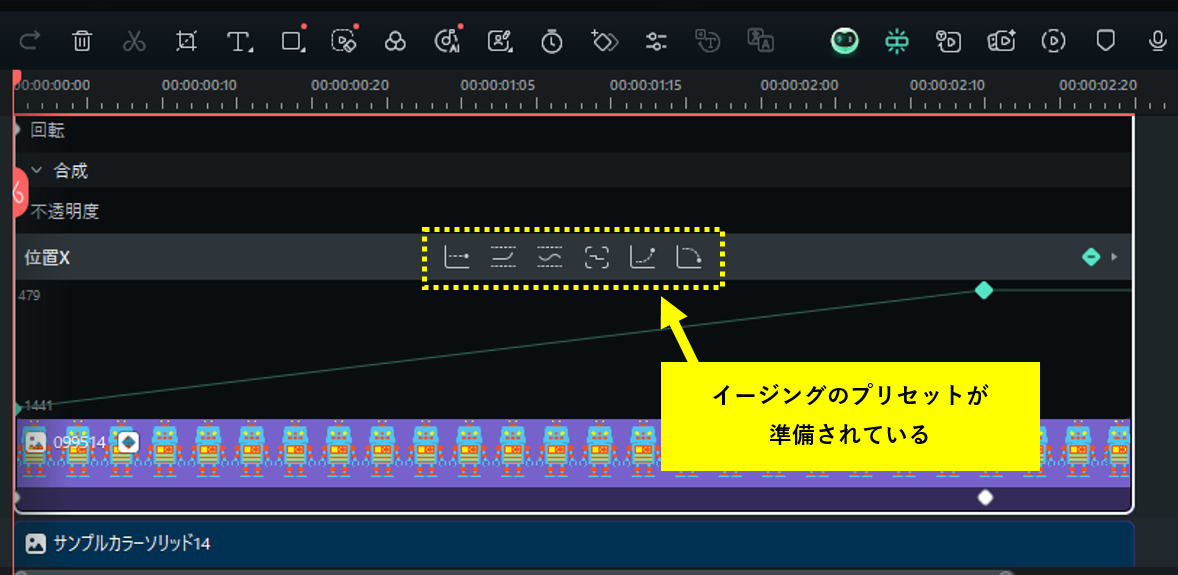Click the ruler at 00:00:02:00
The image size is (1178, 575).
coord(799,84)
